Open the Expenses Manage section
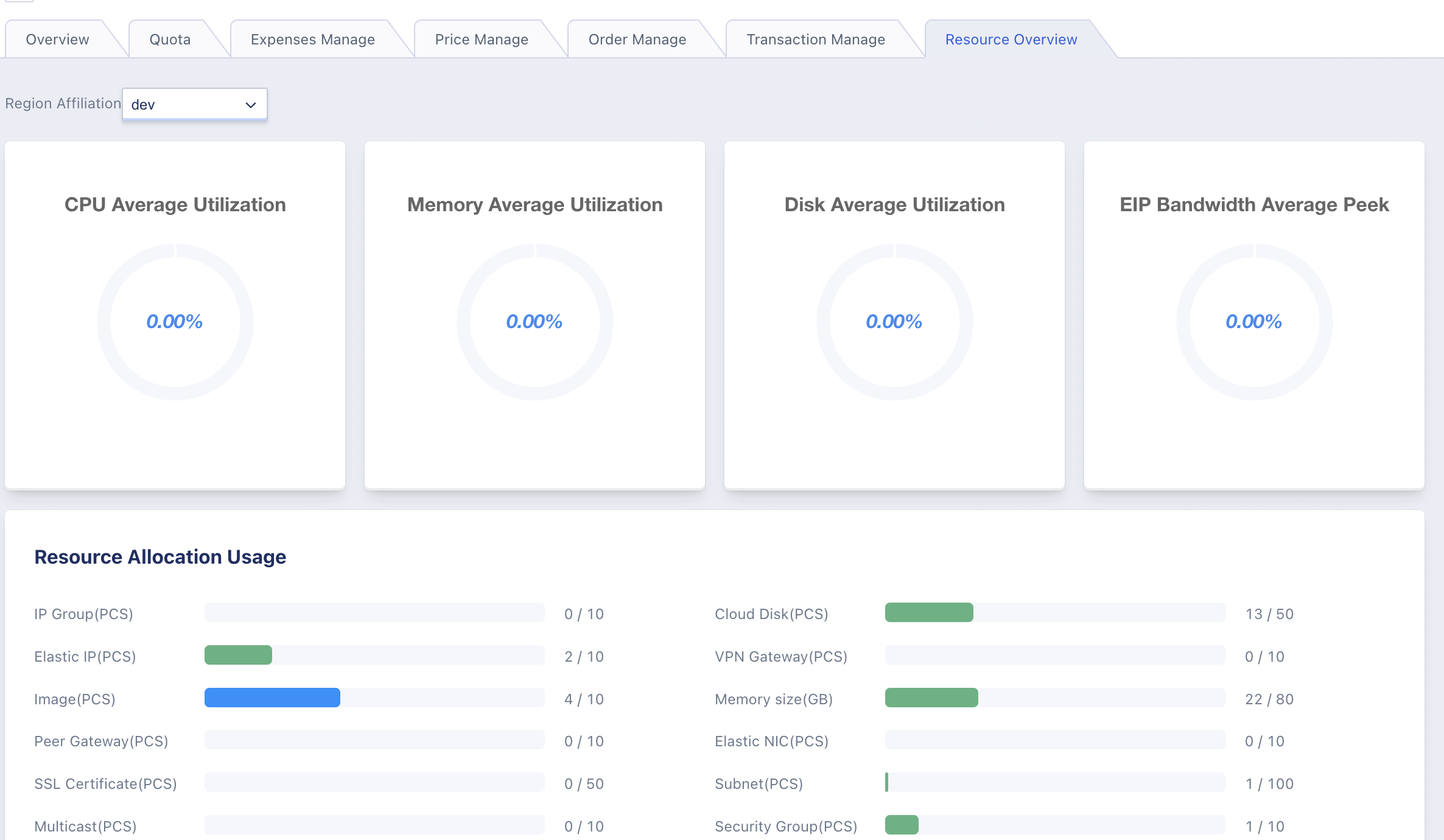Viewport: 1444px width, 840px height. (312, 39)
